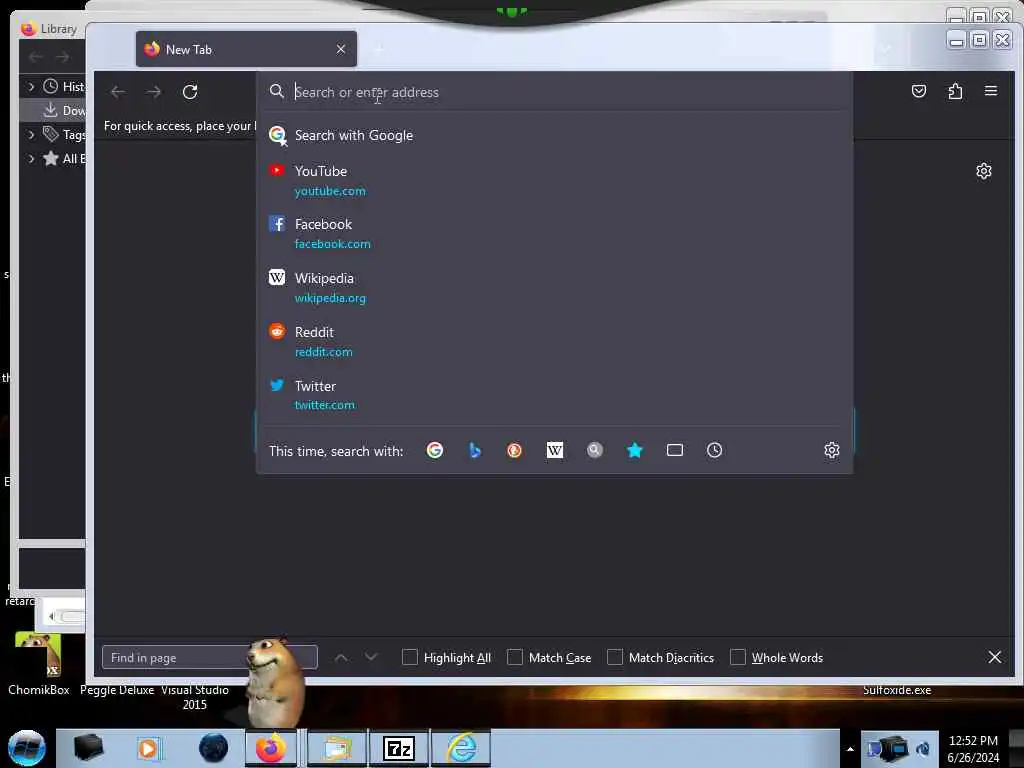Search this time with DuckDuckGo icon

pos(515,450)
